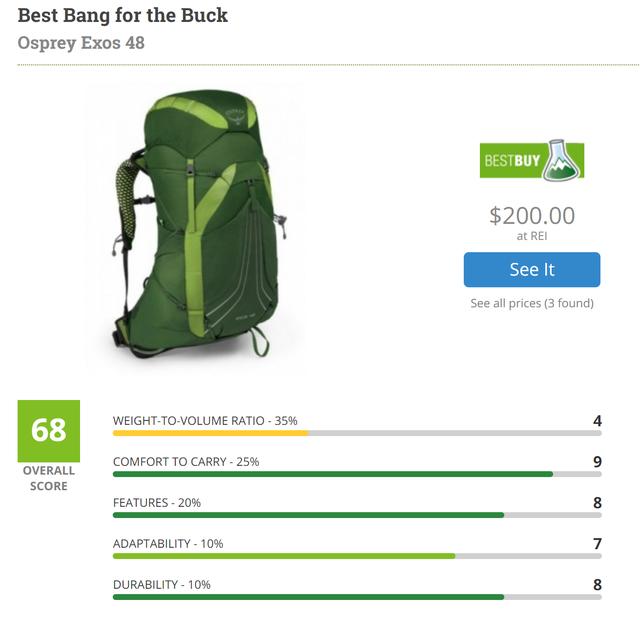Click the $200.00 price text
The height and width of the screenshot is (619, 640).
[532, 215]
